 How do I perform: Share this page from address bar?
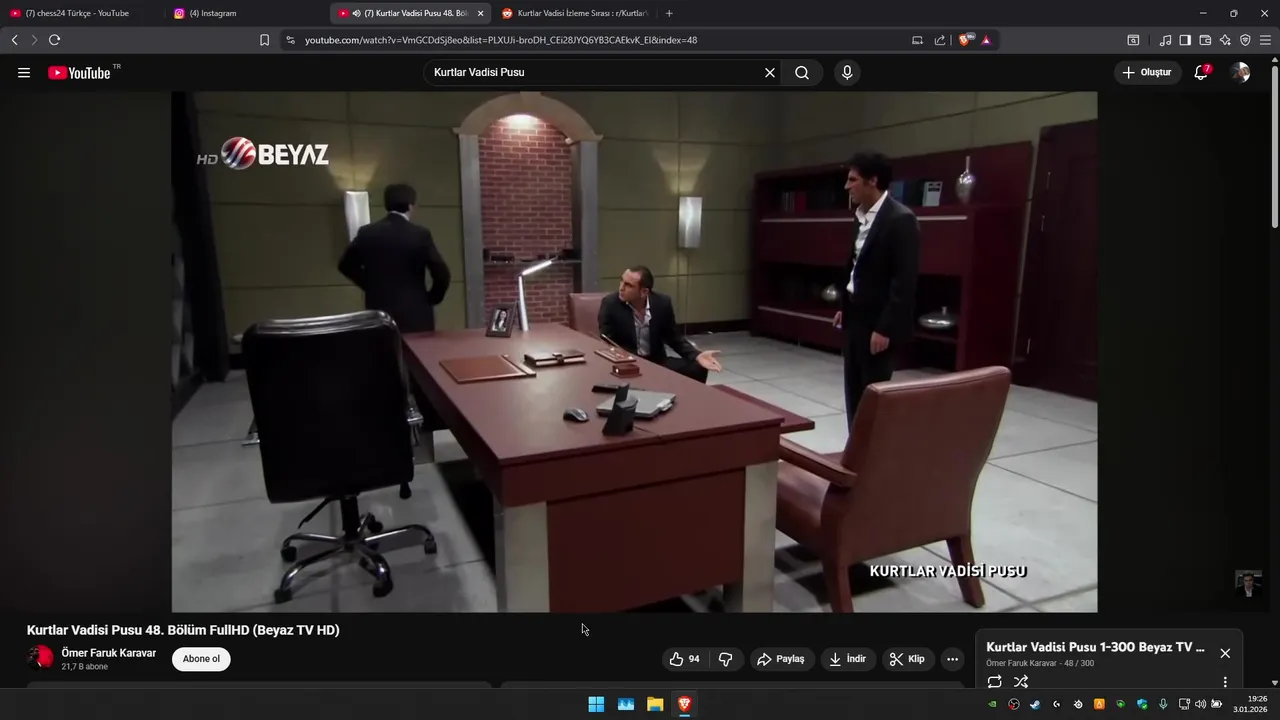[x=940, y=40]
